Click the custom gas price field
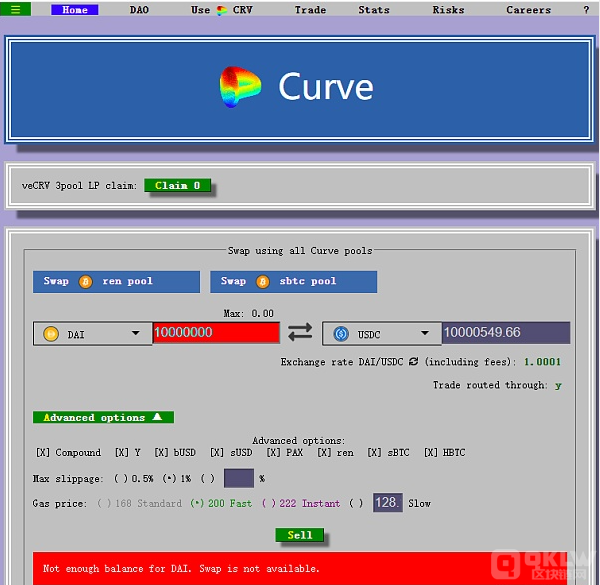600x585 pixels. click(388, 502)
